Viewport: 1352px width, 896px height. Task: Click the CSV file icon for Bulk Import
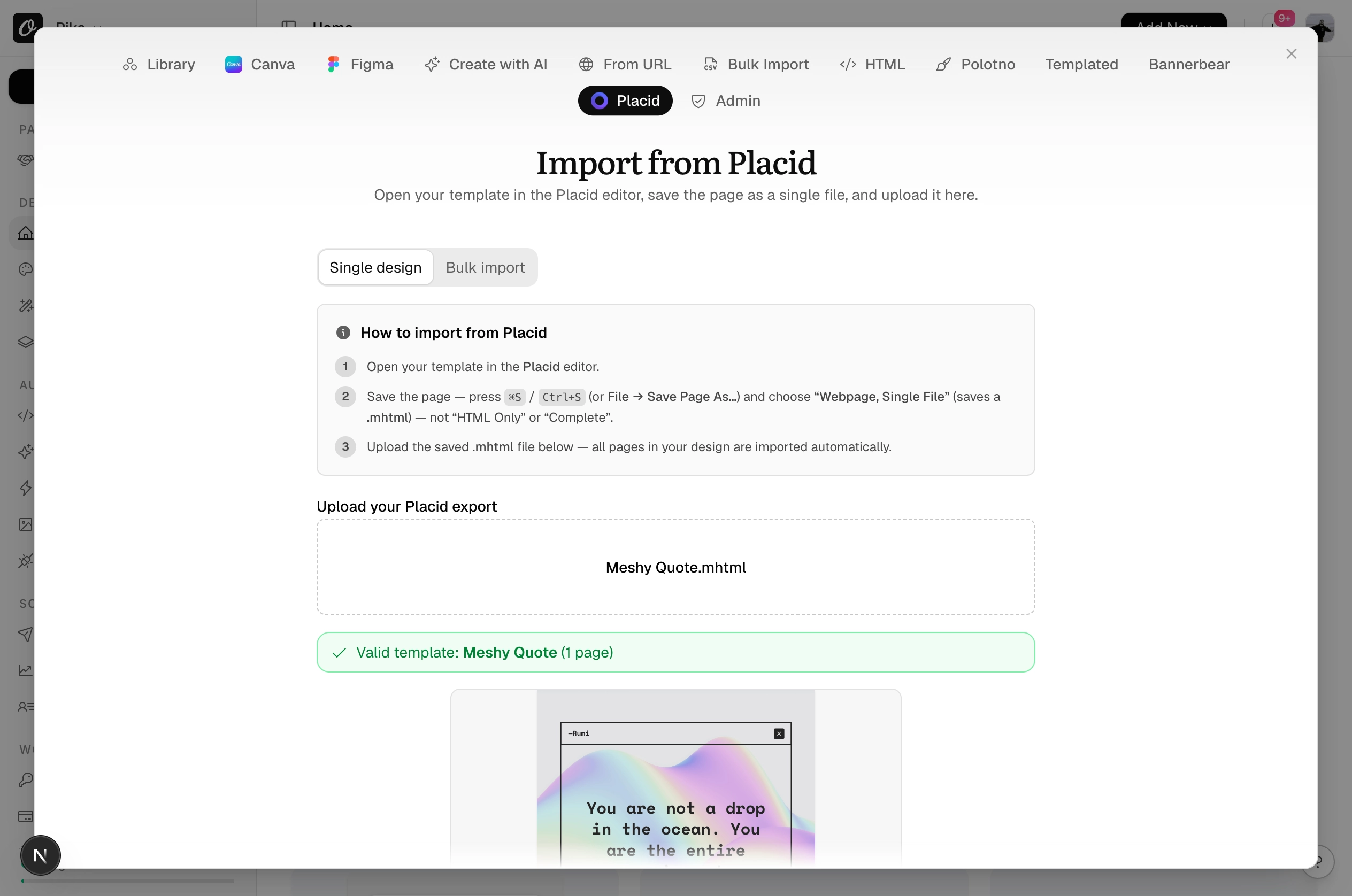(x=710, y=65)
